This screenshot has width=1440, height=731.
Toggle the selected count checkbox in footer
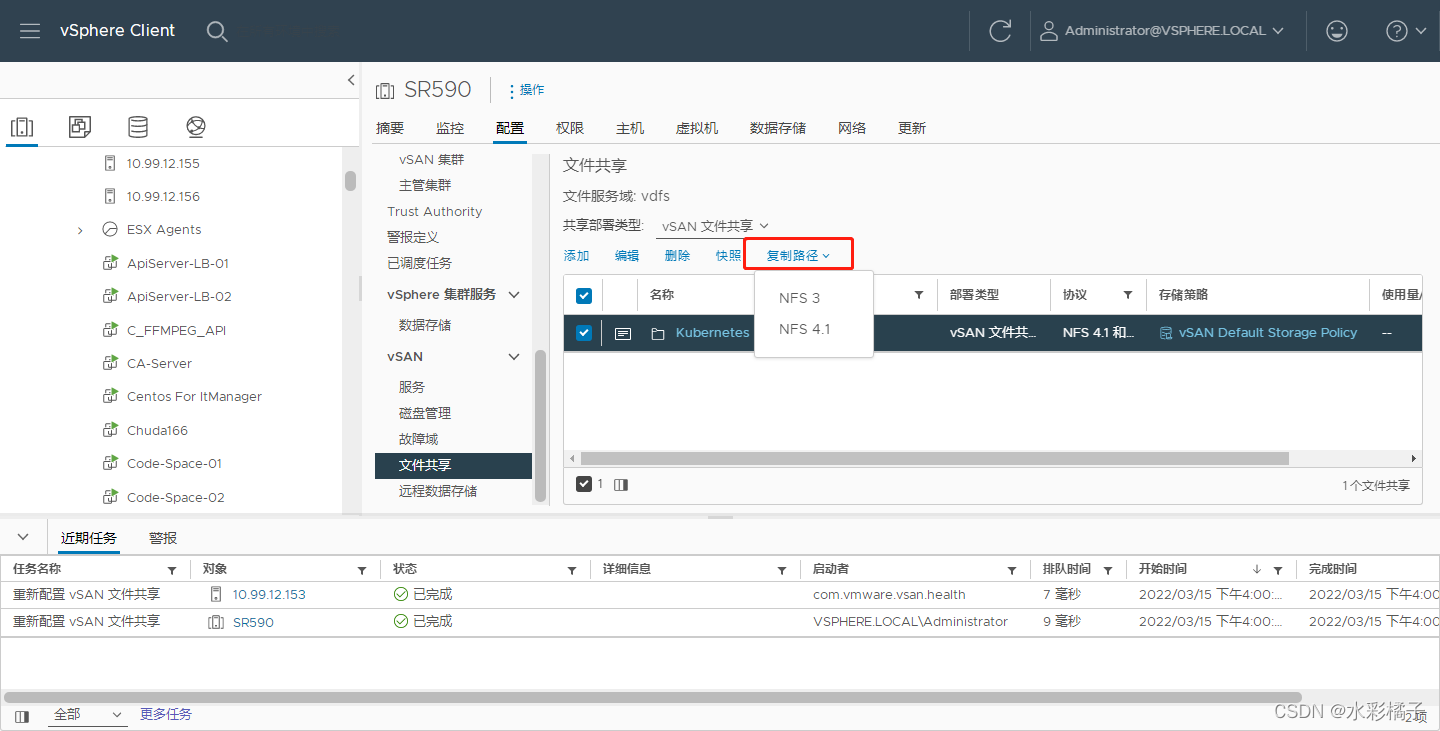tap(584, 484)
